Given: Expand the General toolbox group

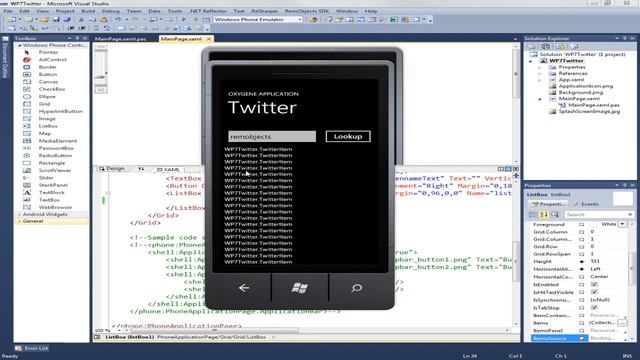Looking at the screenshot, I should [x=19, y=221].
